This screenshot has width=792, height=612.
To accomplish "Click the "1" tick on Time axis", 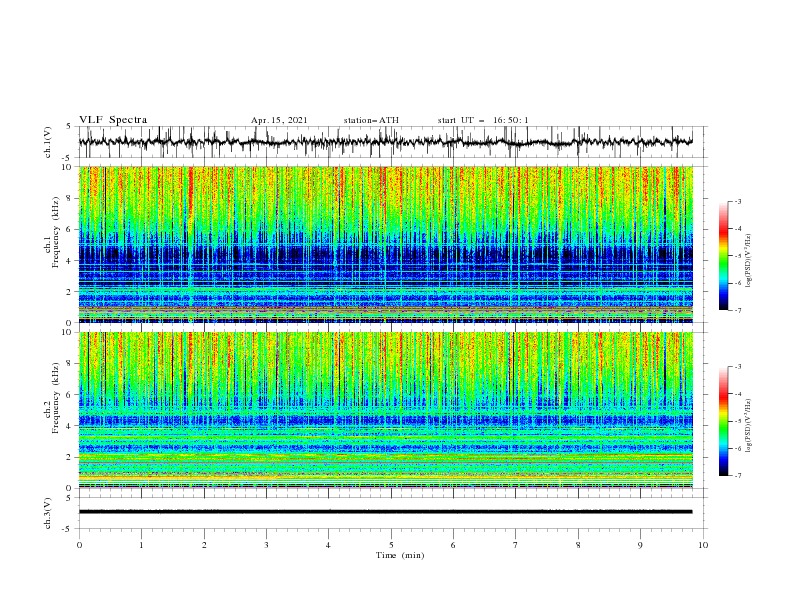I will coord(141,545).
